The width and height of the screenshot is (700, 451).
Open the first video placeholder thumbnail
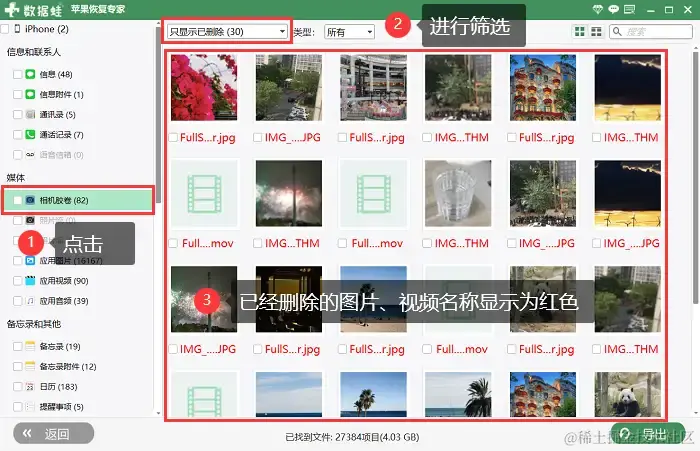click(x=204, y=193)
